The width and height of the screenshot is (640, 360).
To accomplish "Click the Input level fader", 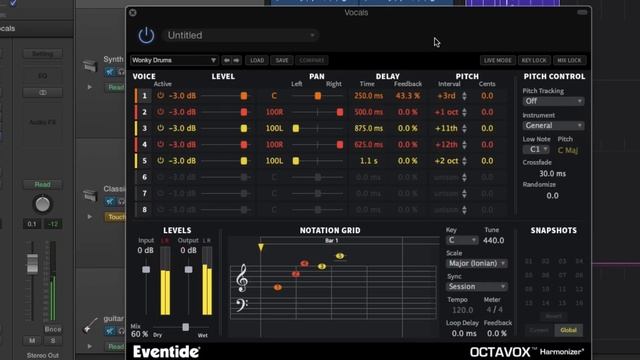I will point(146,270).
